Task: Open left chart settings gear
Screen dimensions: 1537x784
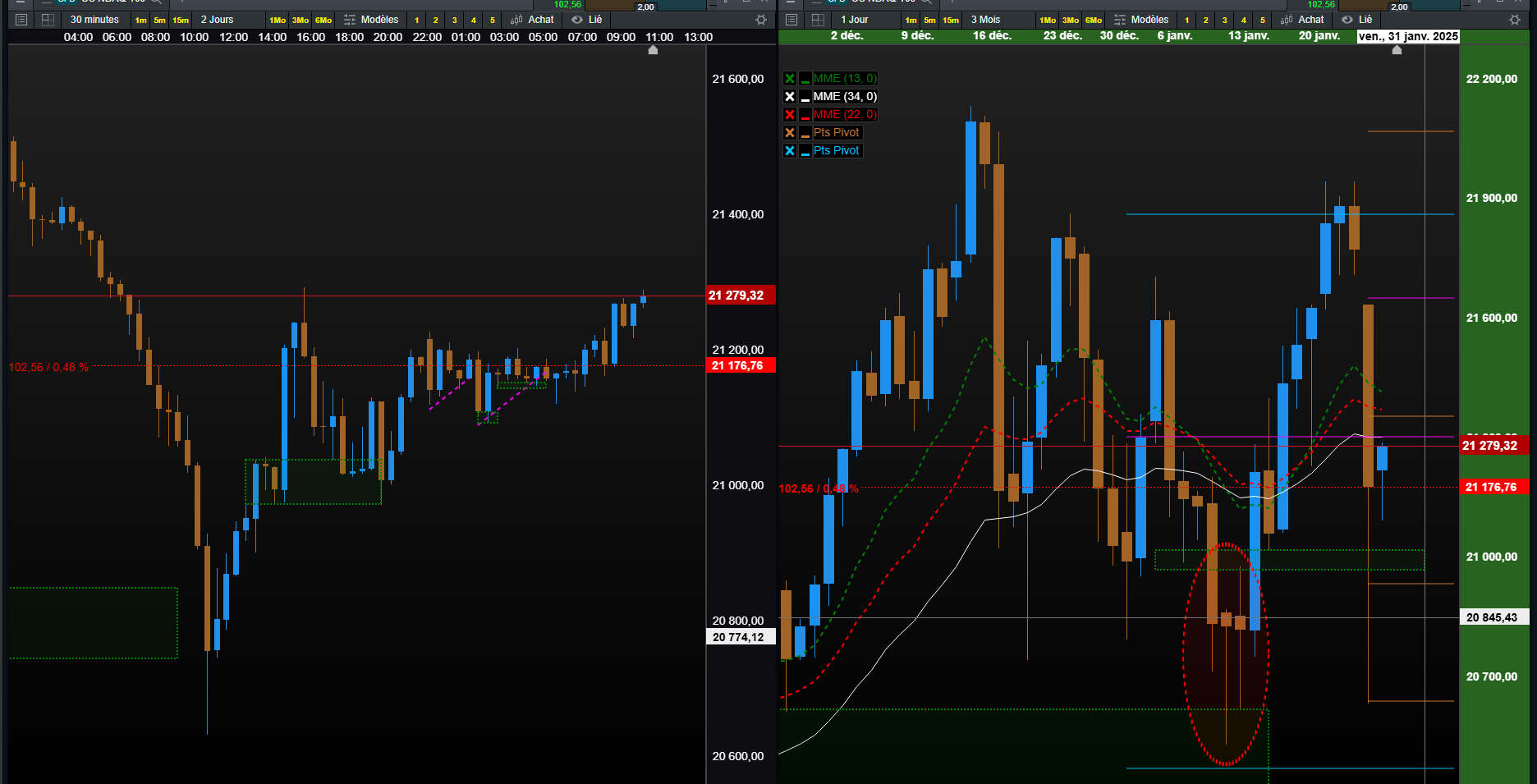Action: point(761,20)
